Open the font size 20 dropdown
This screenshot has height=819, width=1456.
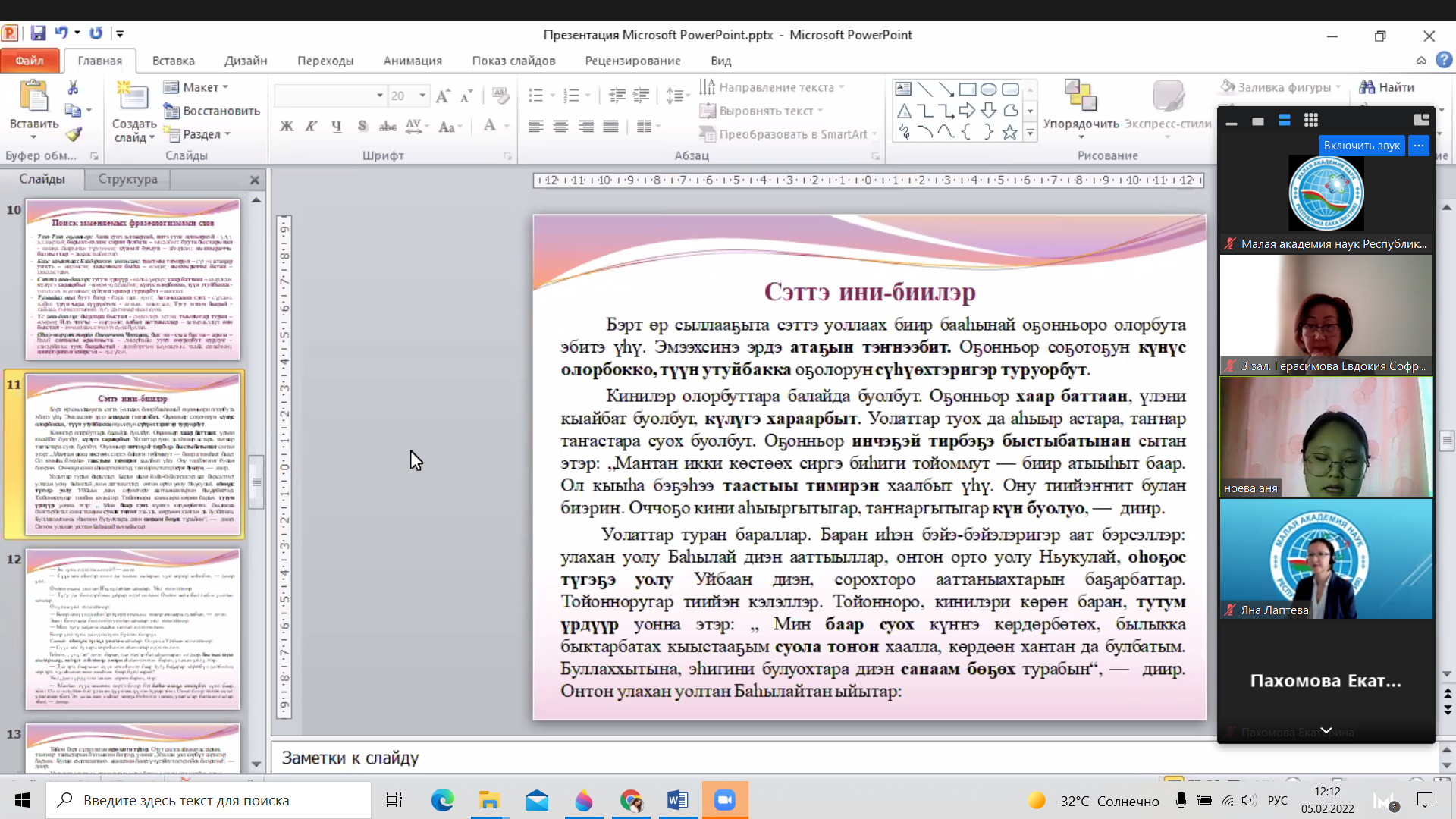coord(422,96)
